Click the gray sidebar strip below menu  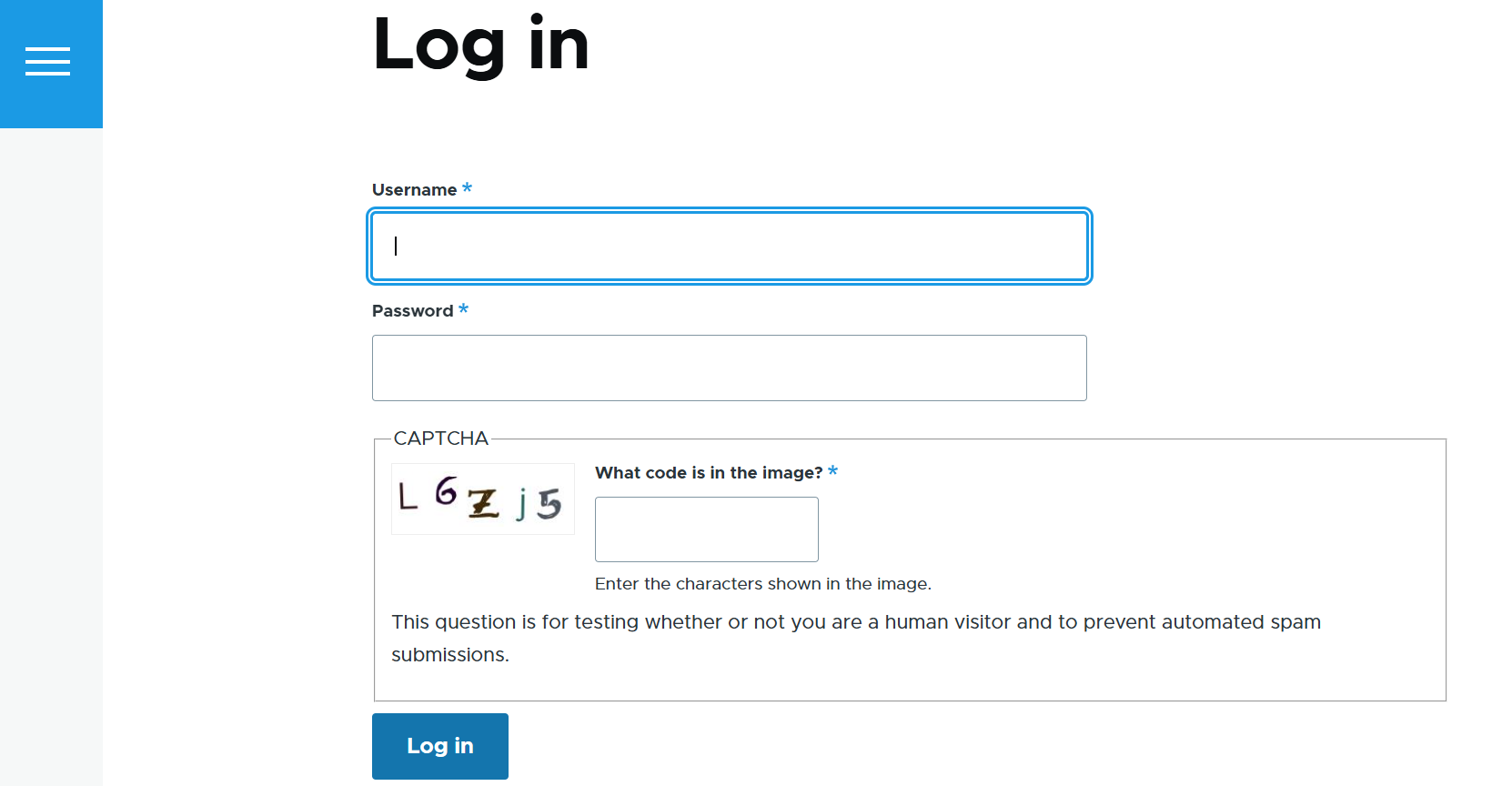coord(51,455)
